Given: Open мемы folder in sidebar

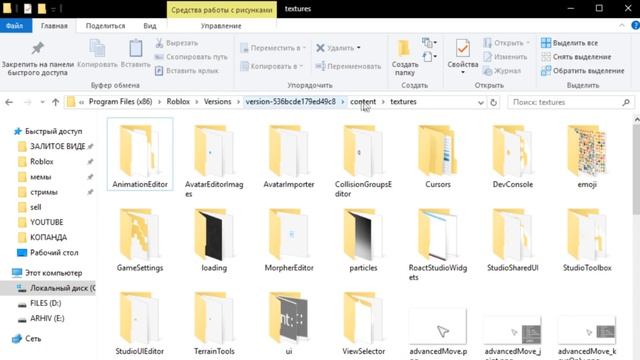Looking at the screenshot, I should [40, 177].
